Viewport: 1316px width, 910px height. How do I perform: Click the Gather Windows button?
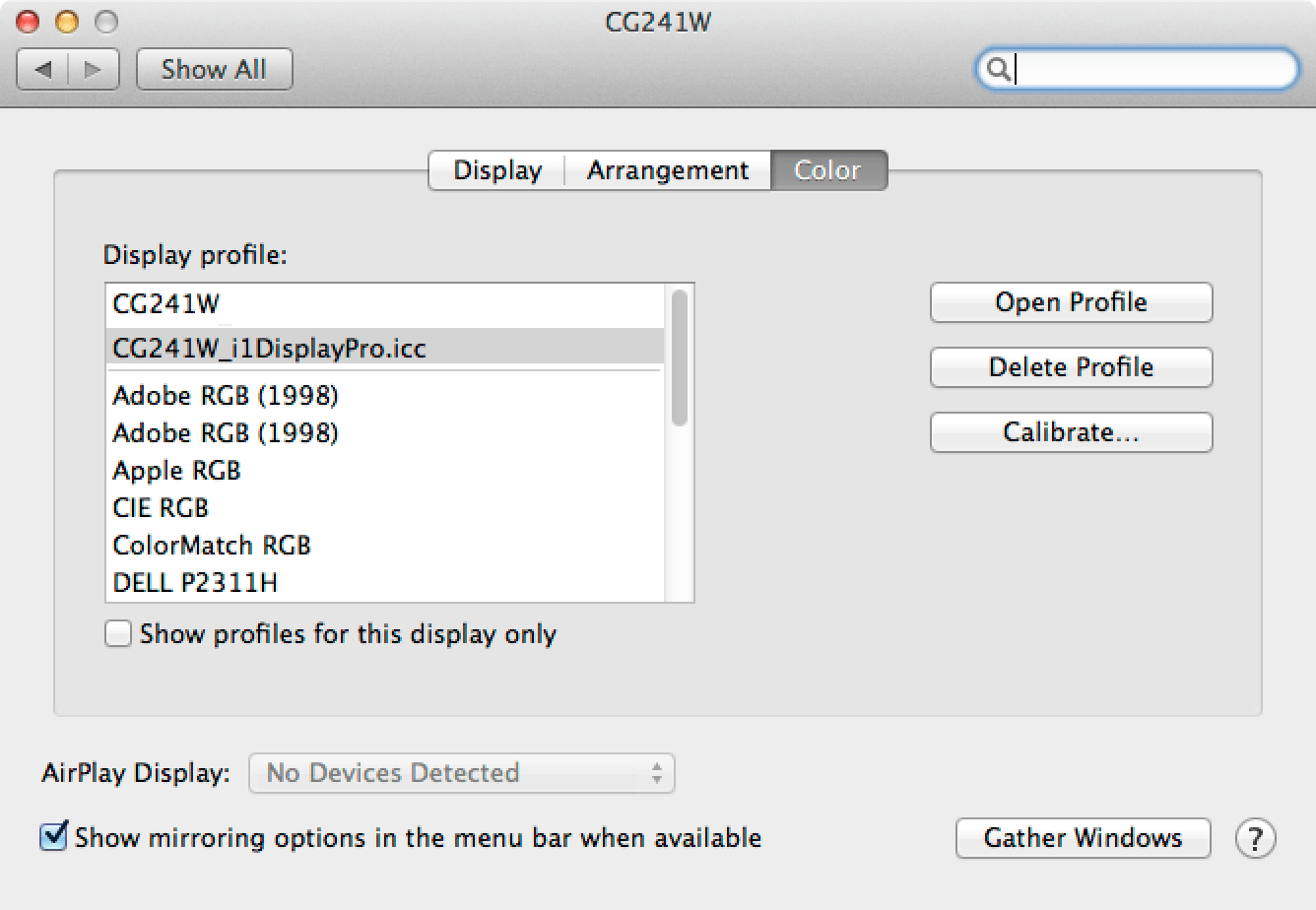(1083, 838)
